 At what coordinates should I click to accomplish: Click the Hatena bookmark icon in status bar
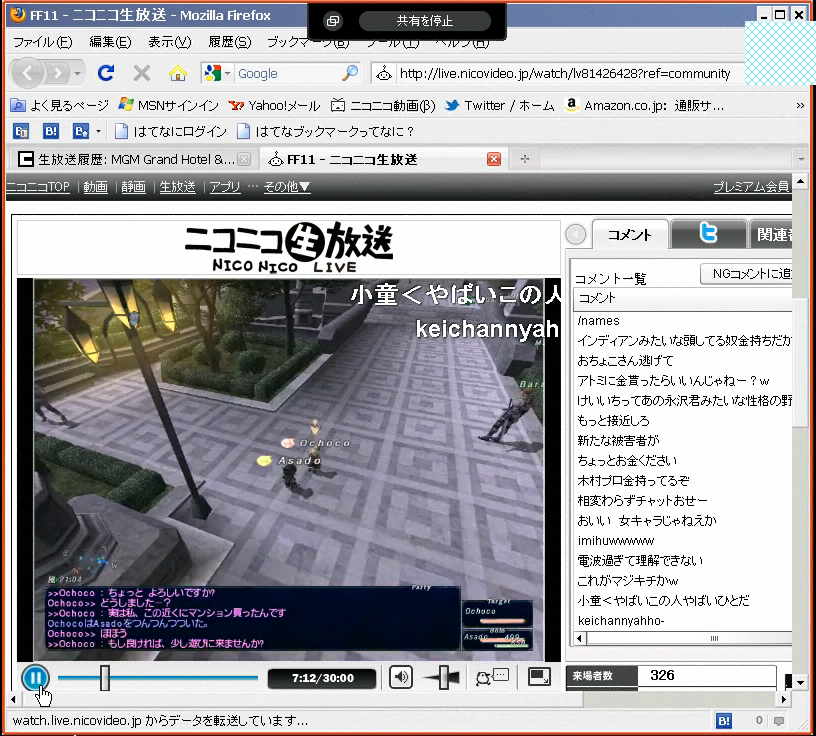(x=723, y=721)
